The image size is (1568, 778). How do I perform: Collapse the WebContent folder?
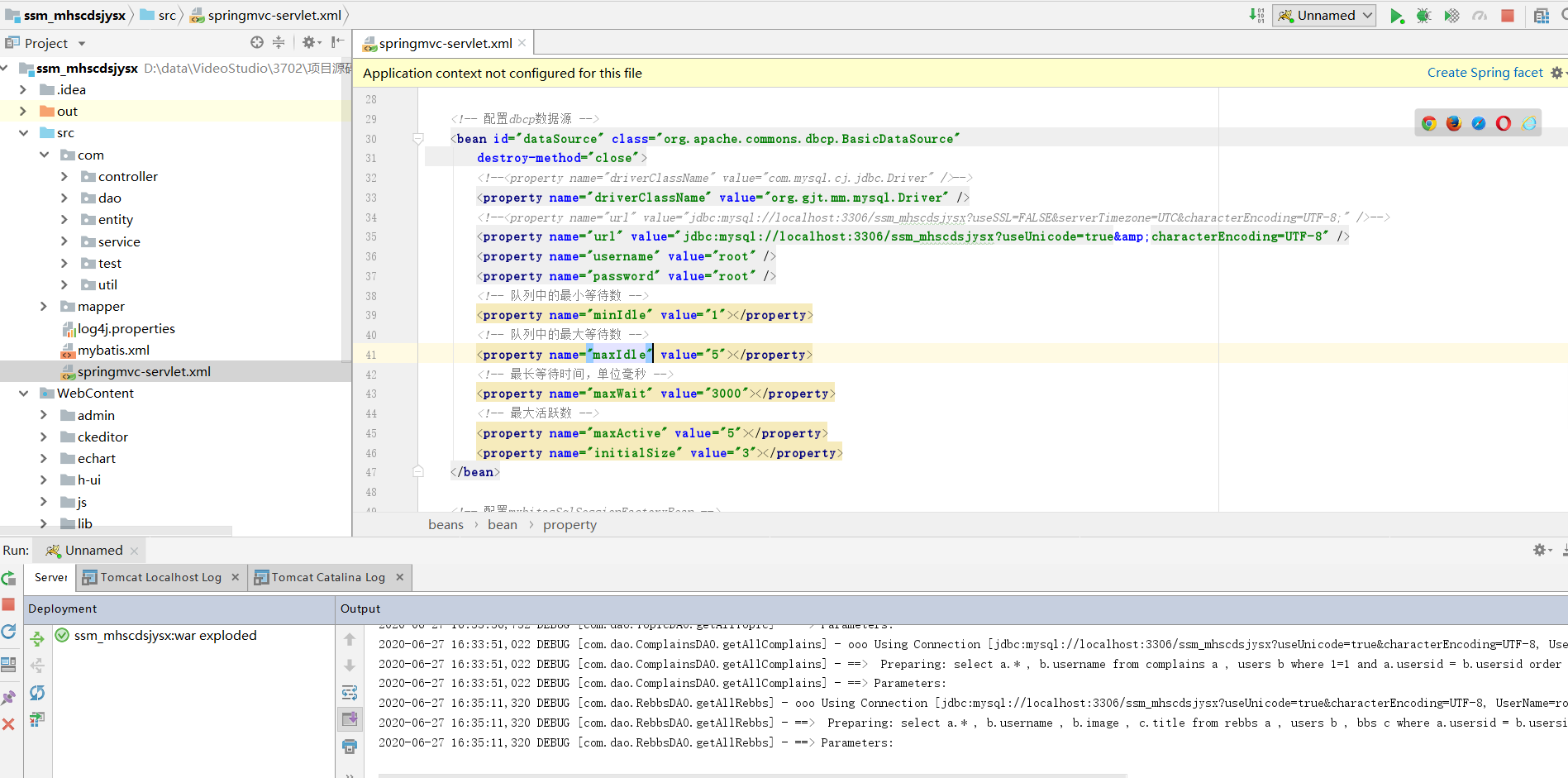23,394
